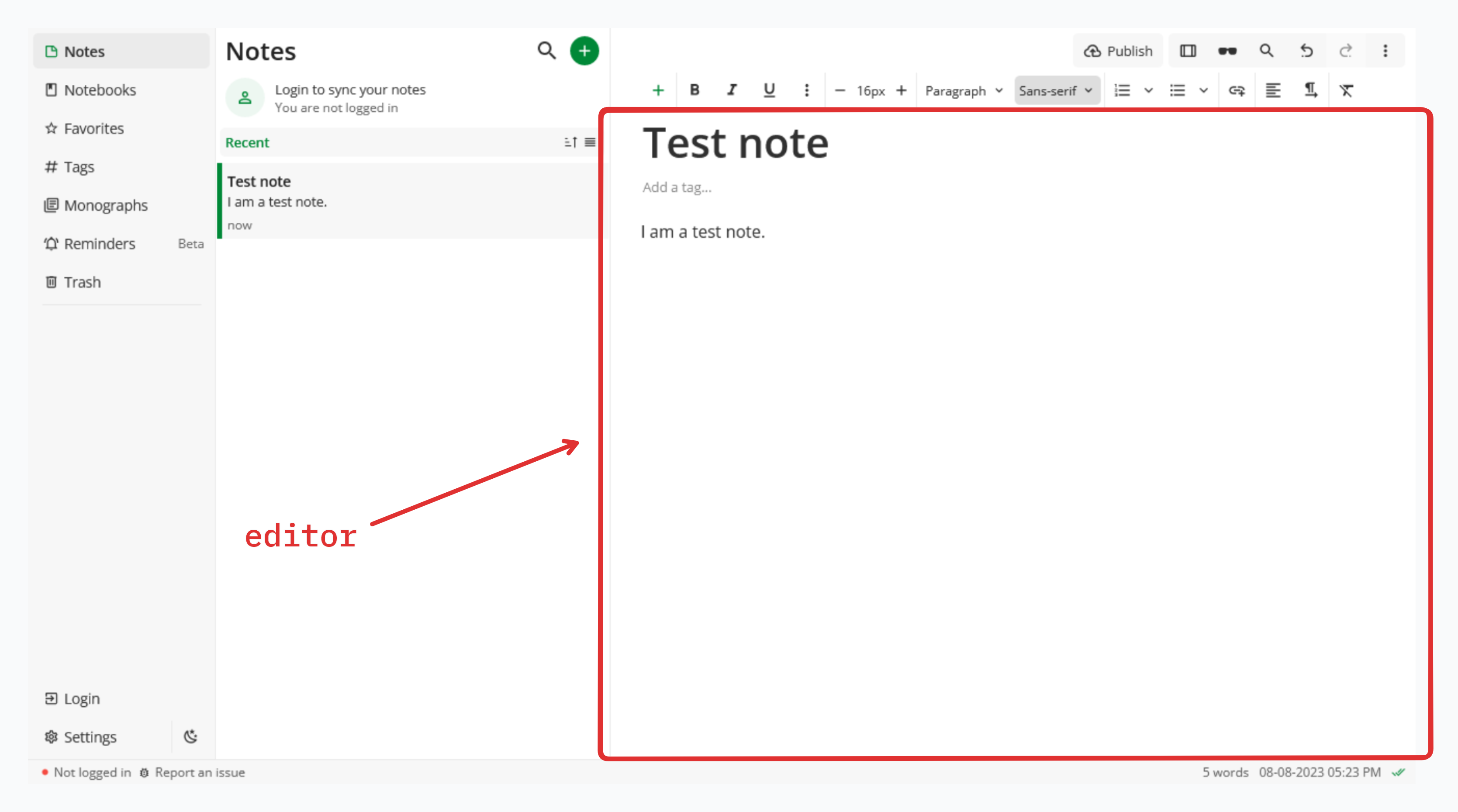The width and height of the screenshot is (1458, 812).
Task: Switch to dark mode moon icon
Action: pos(191,737)
